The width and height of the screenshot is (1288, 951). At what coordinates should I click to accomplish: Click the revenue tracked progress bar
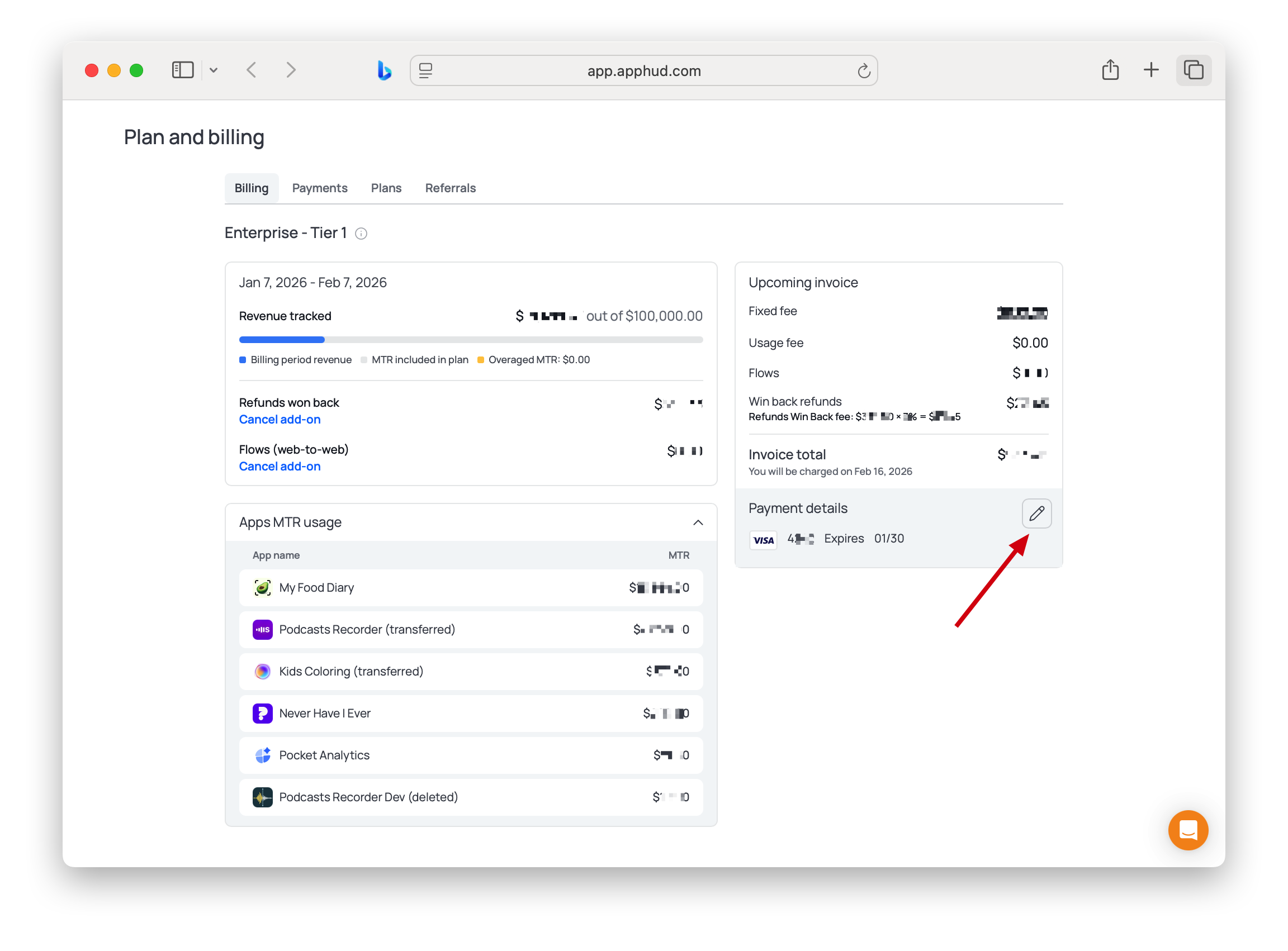point(471,340)
